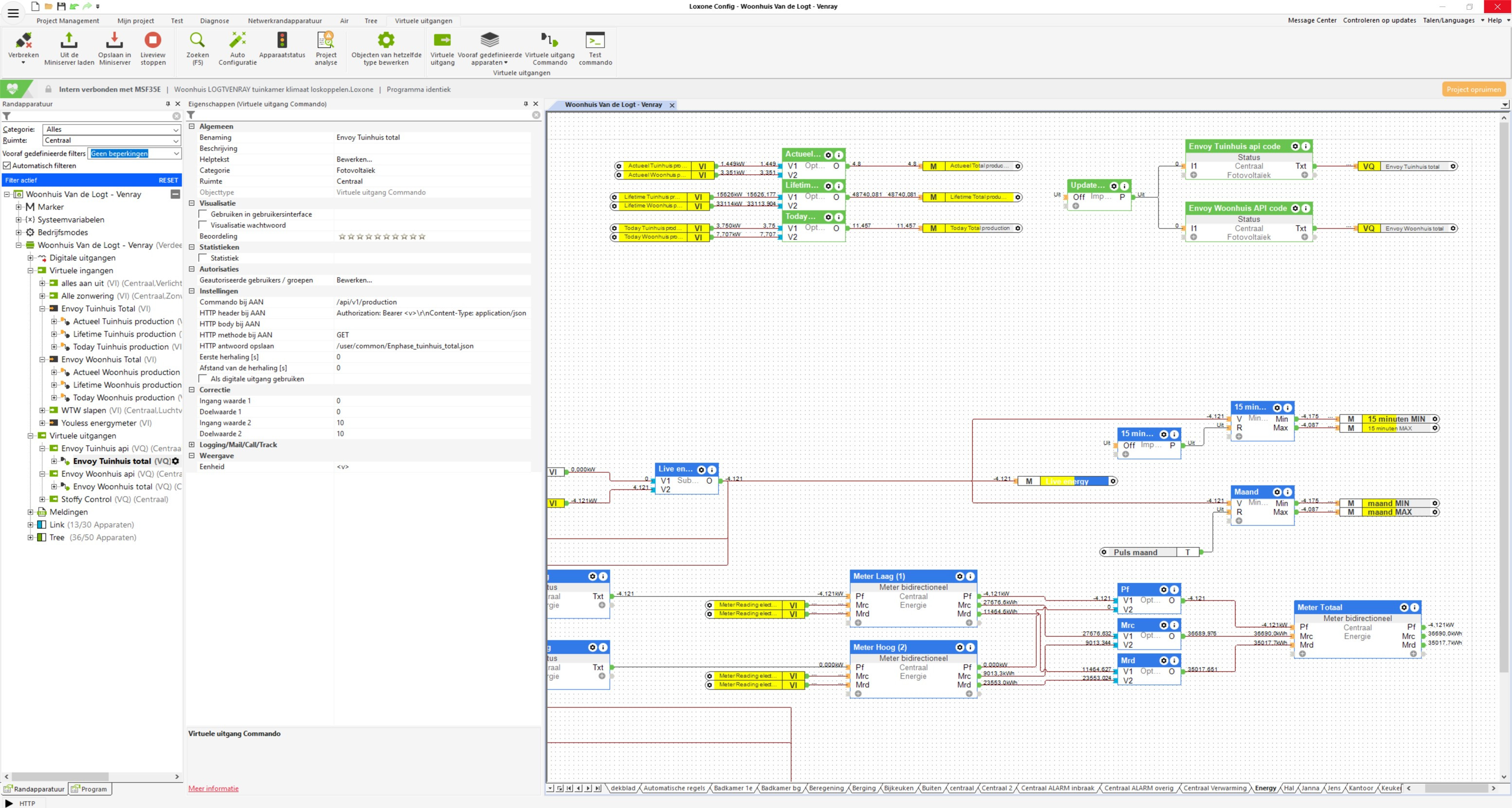Close the Woonhuis Van de Logt document tab
This screenshot has height=808, width=1512.
672,105
